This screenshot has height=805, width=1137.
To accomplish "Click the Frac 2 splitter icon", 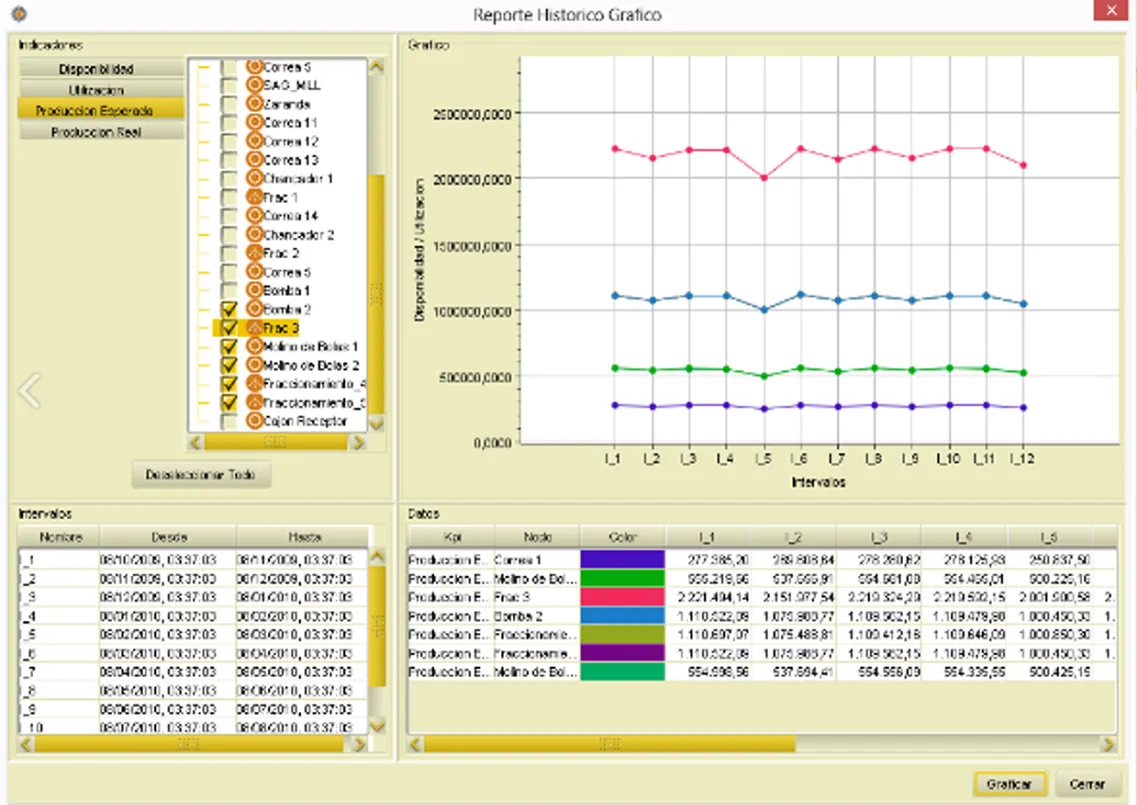I will point(254,252).
